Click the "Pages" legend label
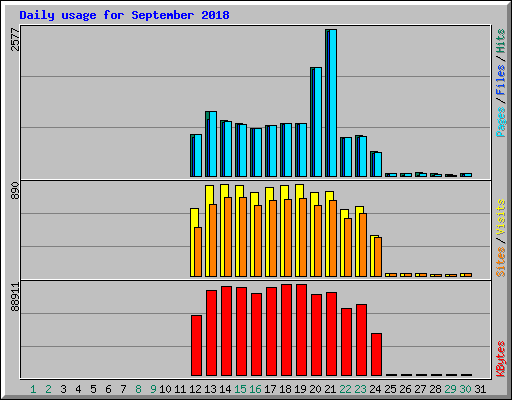 click(x=501, y=122)
